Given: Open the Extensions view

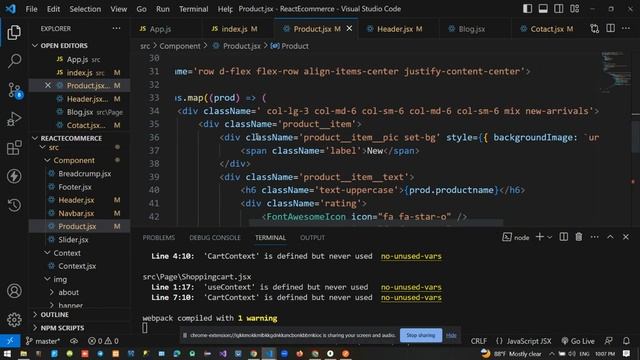Looking at the screenshot, I should tap(14, 147).
